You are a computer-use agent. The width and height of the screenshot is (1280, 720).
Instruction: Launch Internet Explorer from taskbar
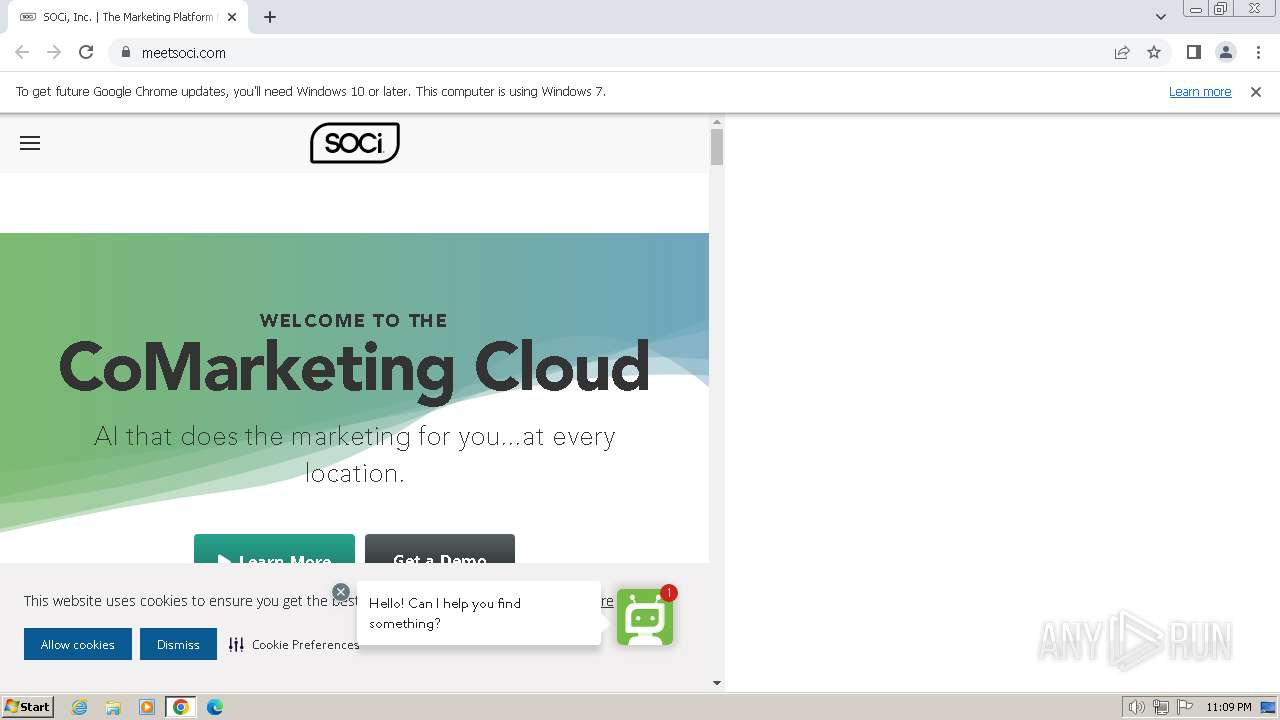point(80,707)
